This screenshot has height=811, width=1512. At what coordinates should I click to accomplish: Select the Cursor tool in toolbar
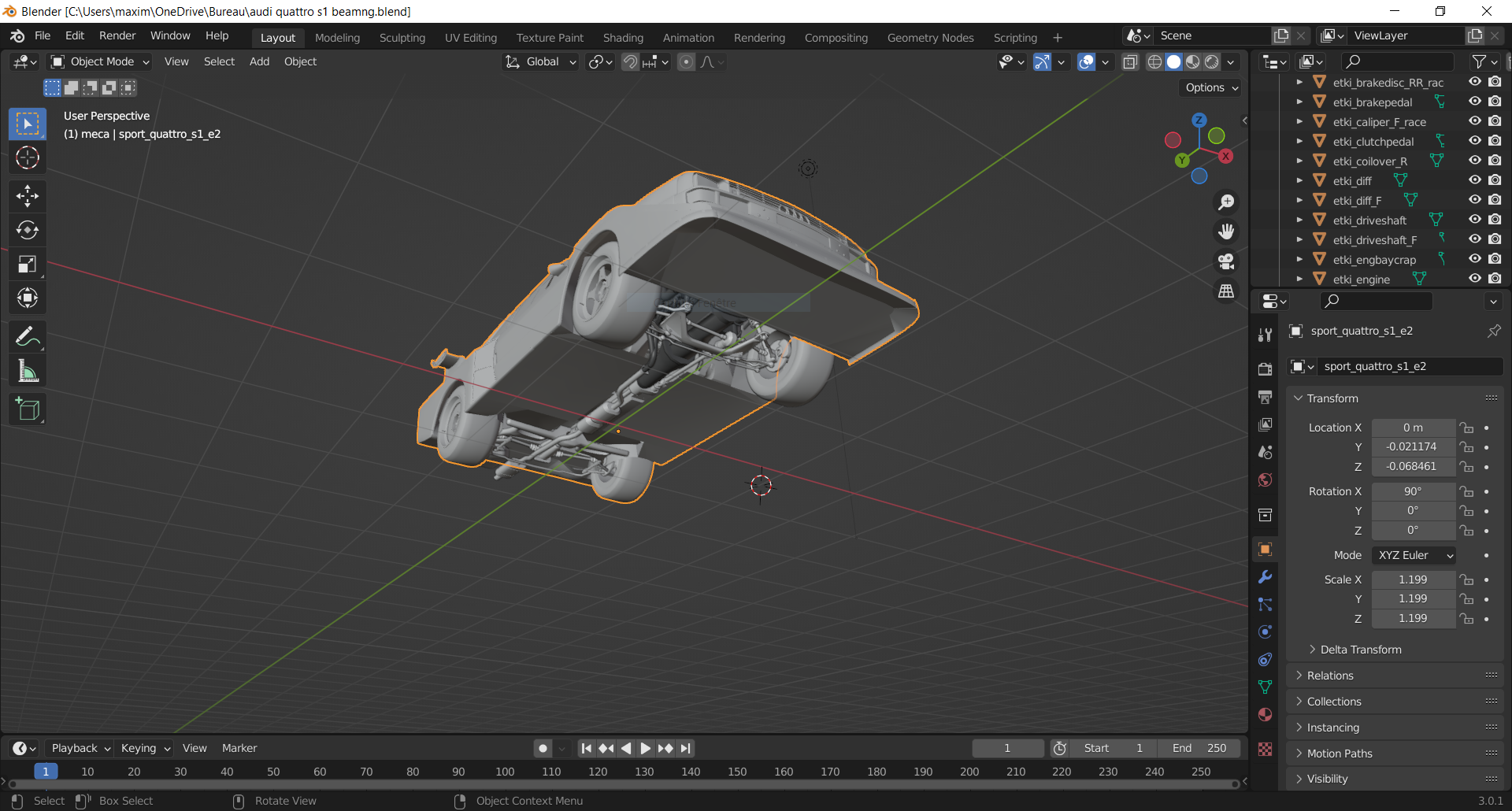tap(28, 158)
